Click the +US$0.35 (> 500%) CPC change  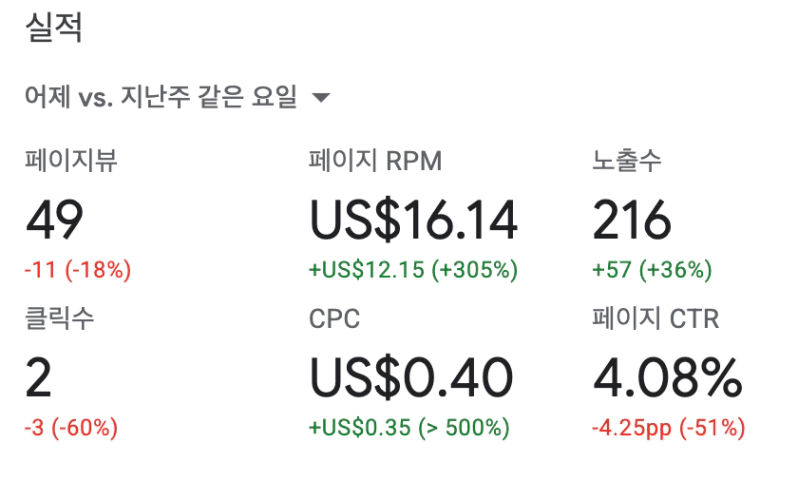[x=409, y=428]
